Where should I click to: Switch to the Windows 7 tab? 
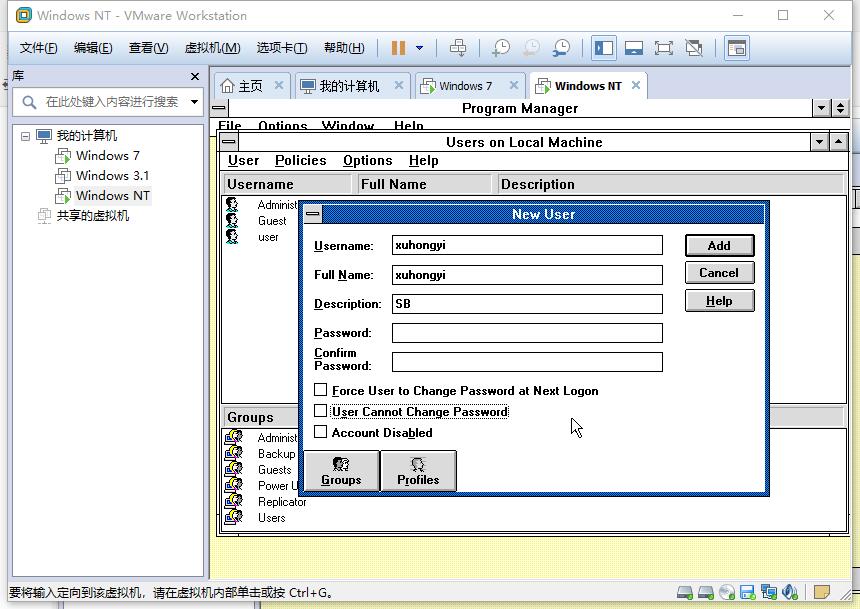465,86
